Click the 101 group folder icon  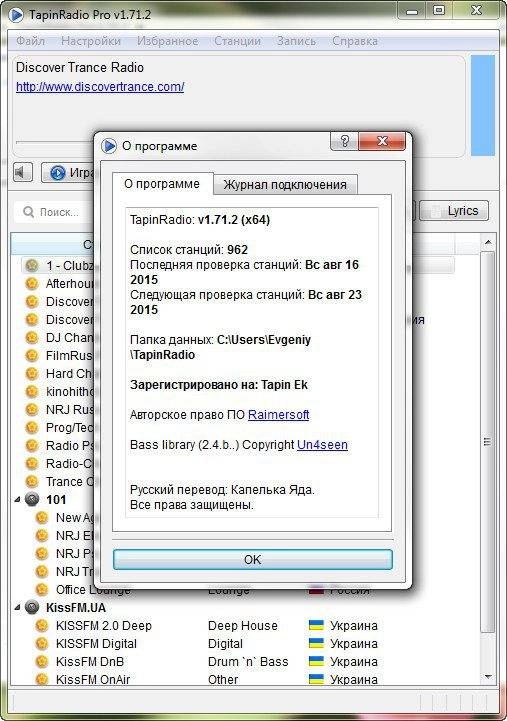[32, 499]
